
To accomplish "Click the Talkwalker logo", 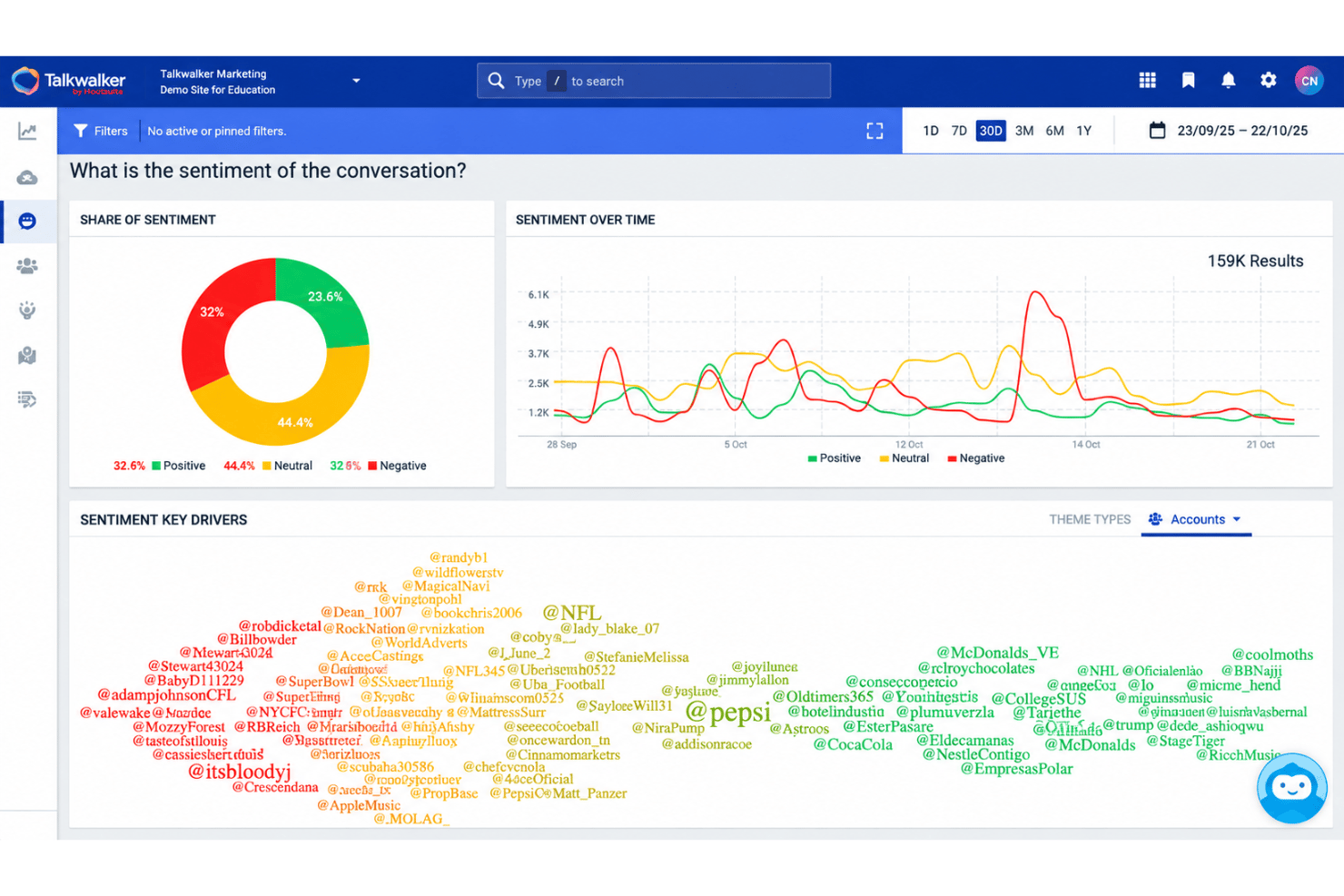I will coord(68,81).
